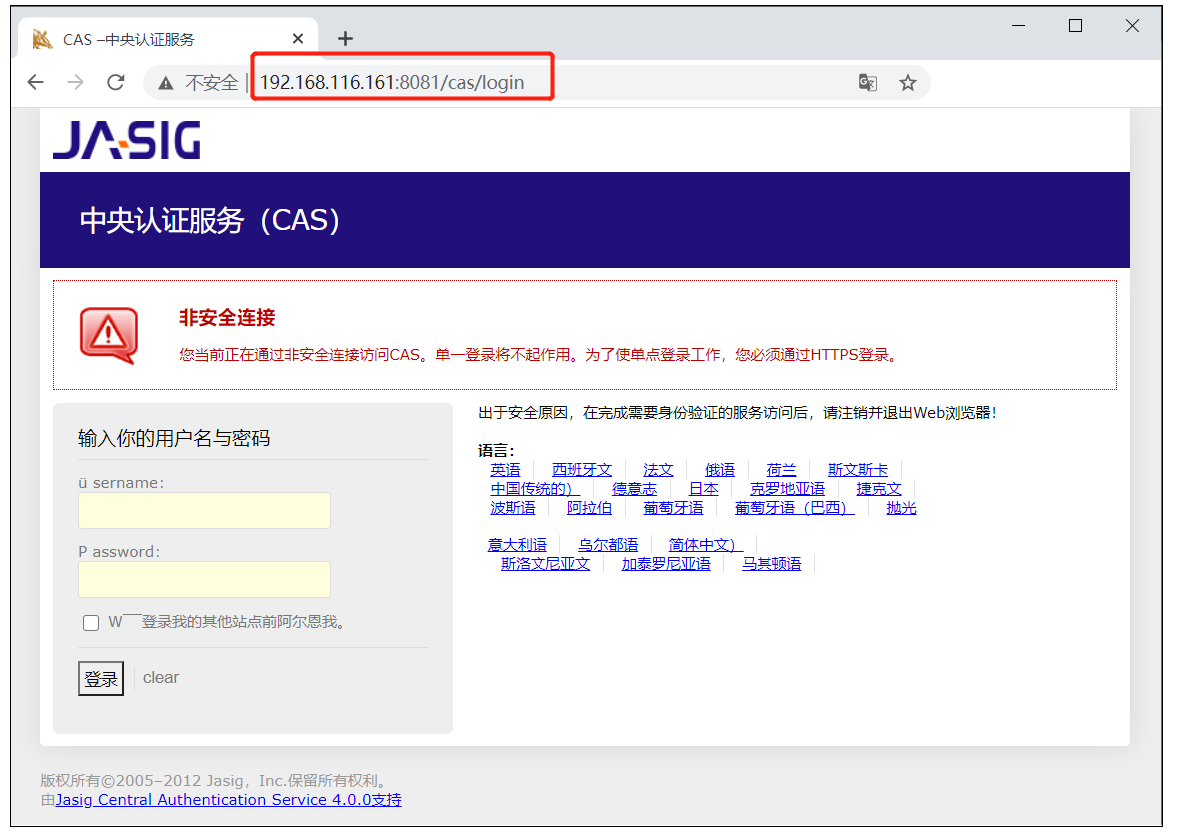Image resolution: width=1177 pixels, height=837 pixels.
Task: Click the 登录 login button
Action: 101,679
